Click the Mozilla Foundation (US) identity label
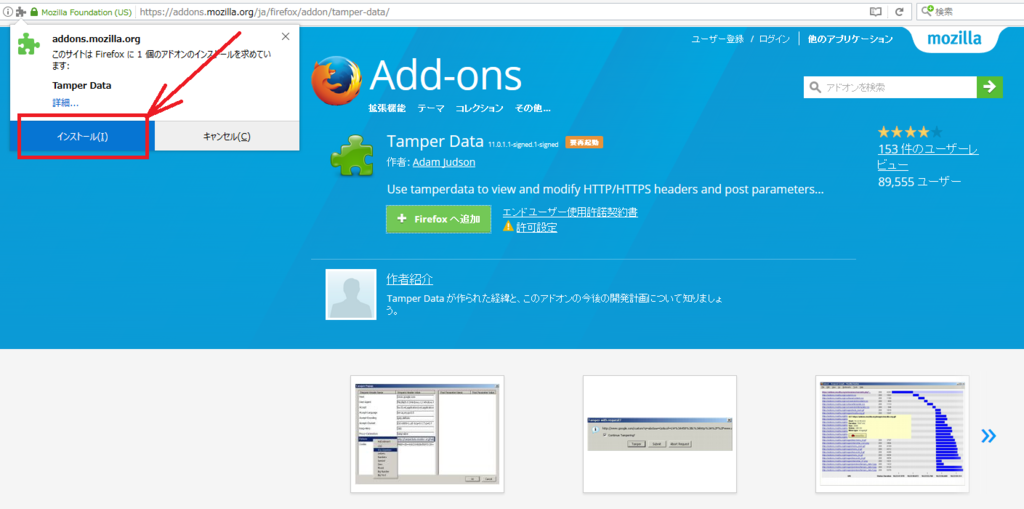This screenshot has width=1024, height=509. (86, 12)
